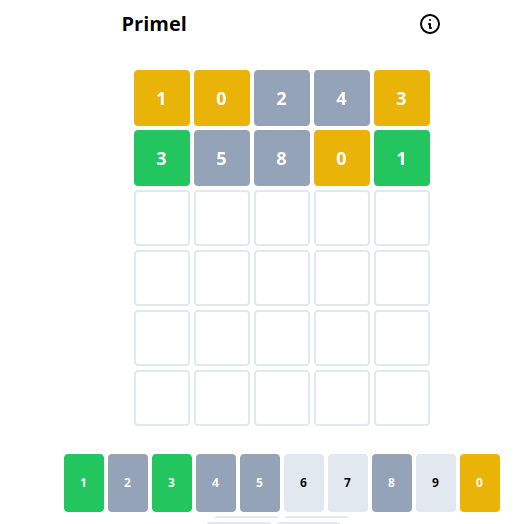This screenshot has height=524, width=527.
Task: Tap the unused 7 key on keypad
Action: point(348,483)
